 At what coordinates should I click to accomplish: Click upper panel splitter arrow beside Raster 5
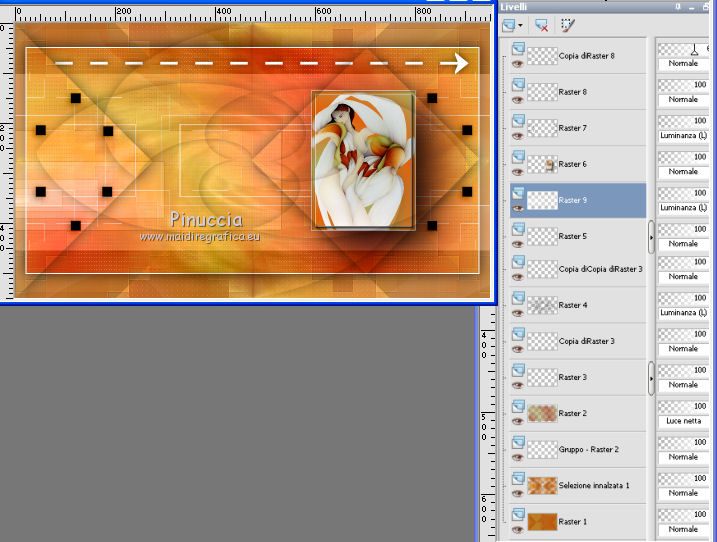pos(651,237)
